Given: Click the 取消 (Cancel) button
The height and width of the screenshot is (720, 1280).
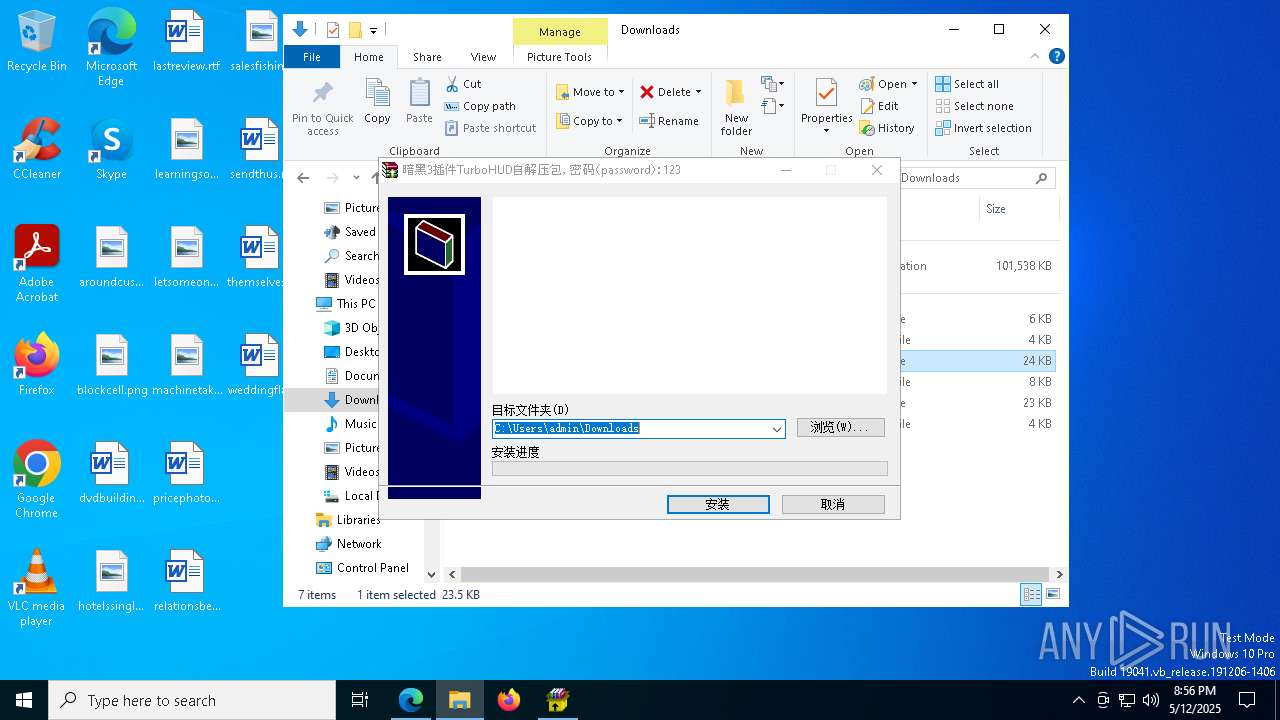Looking at the screenshot, I should 833,504.
